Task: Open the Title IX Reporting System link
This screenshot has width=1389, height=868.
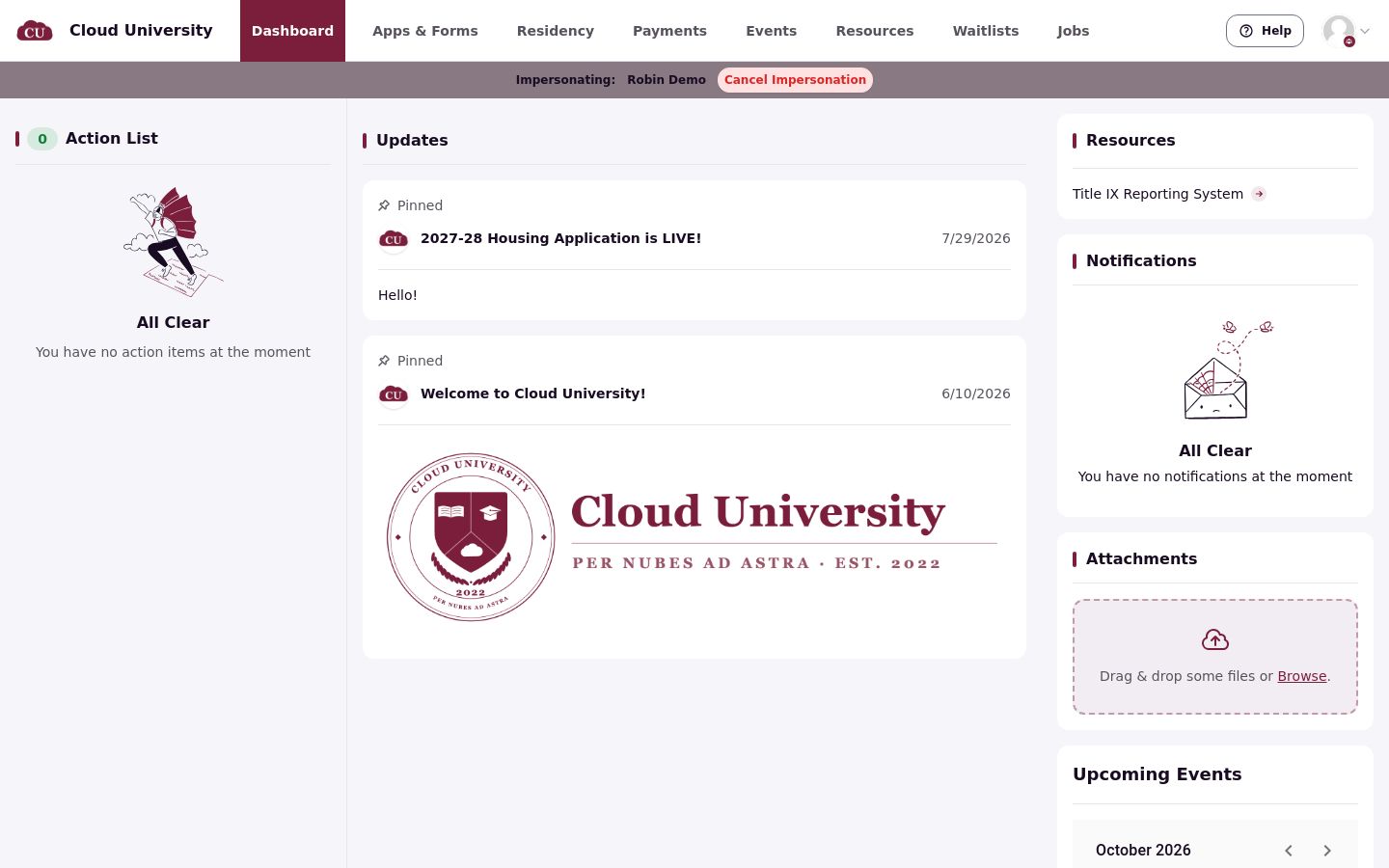Action: [x=1157, y=194]
